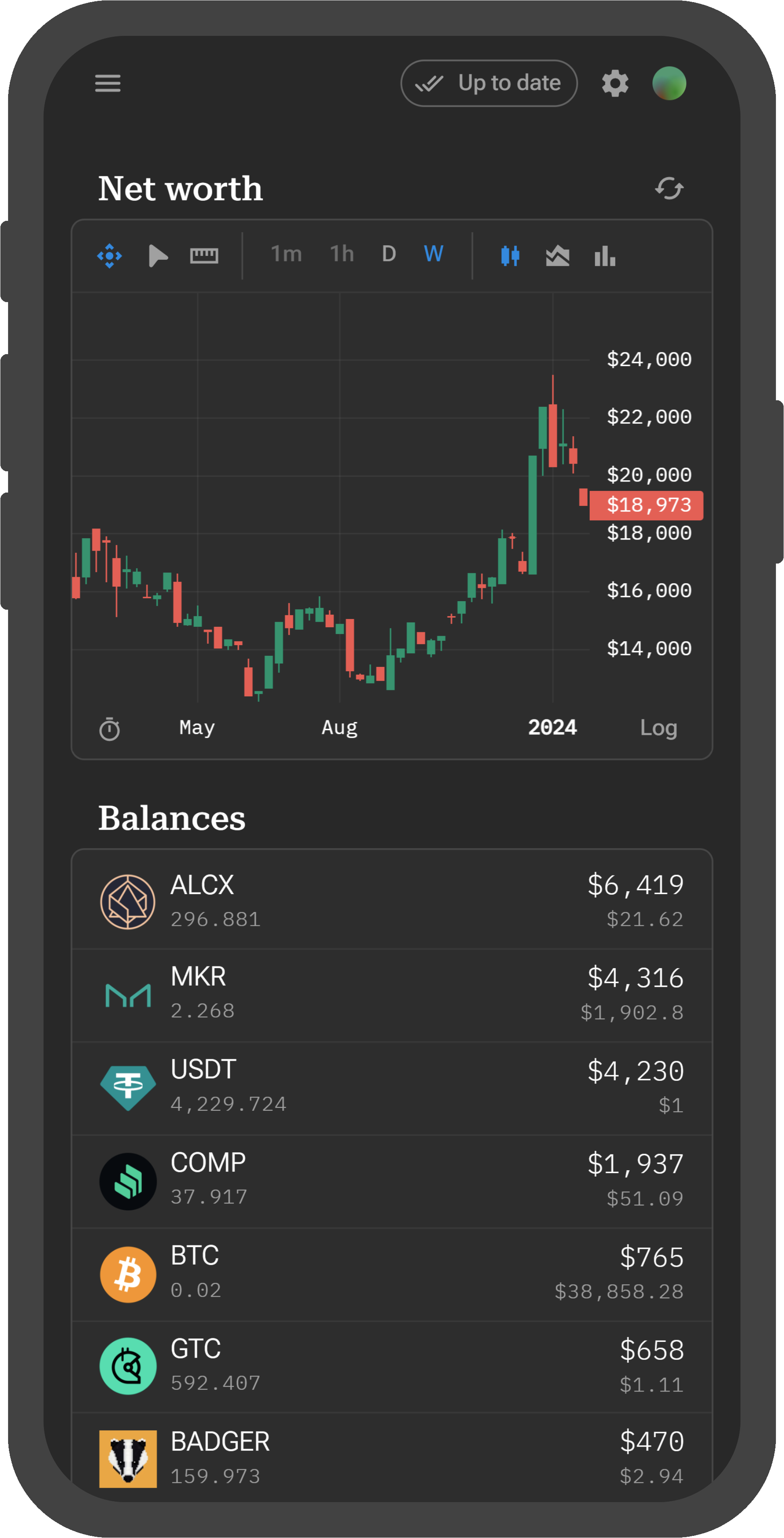This screenshot has height=1538, width=784.
Task: Switch chart to Daily interval
Action: pos(389,254)
